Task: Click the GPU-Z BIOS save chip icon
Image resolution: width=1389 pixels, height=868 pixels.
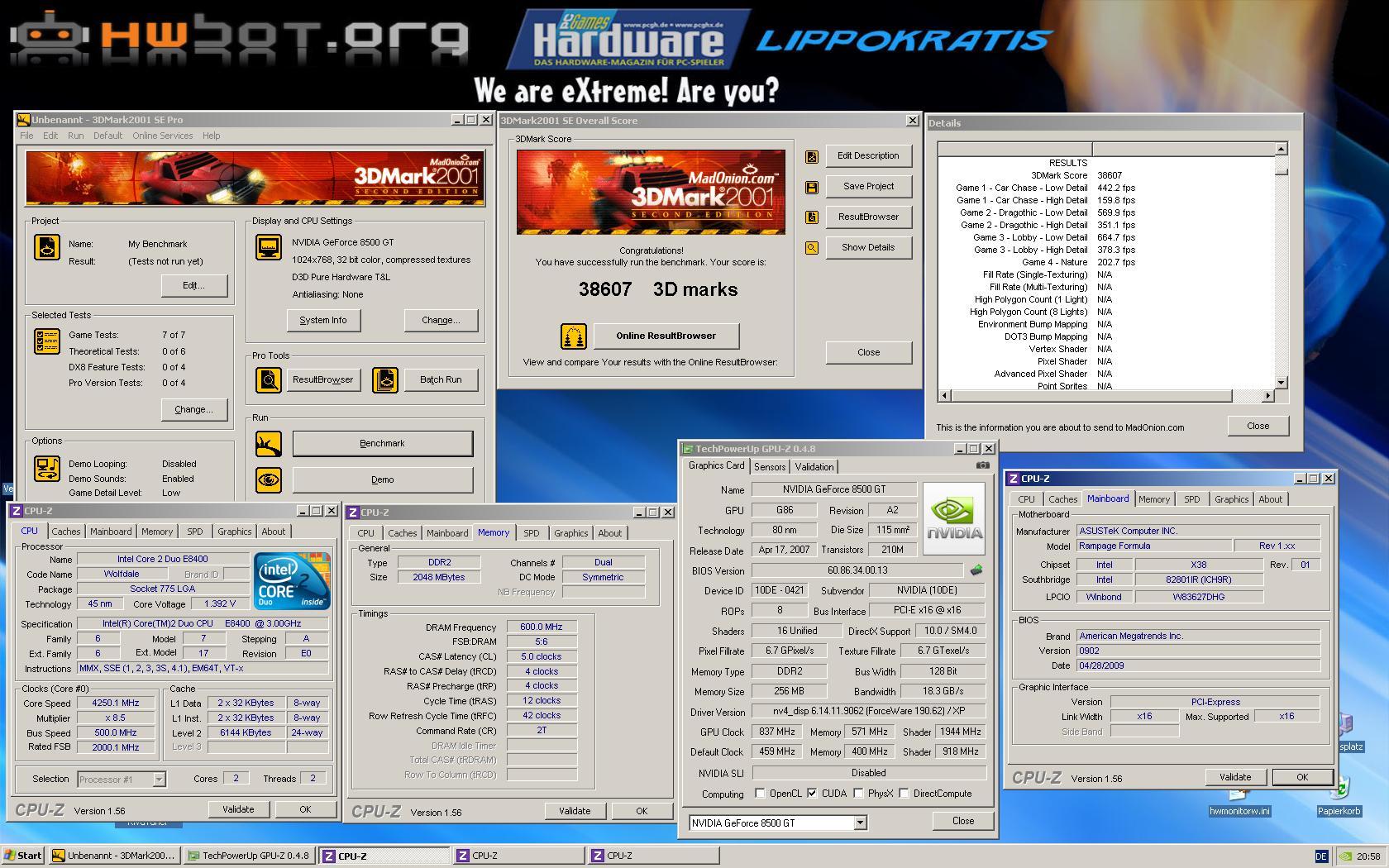Action: coord(976,570)
